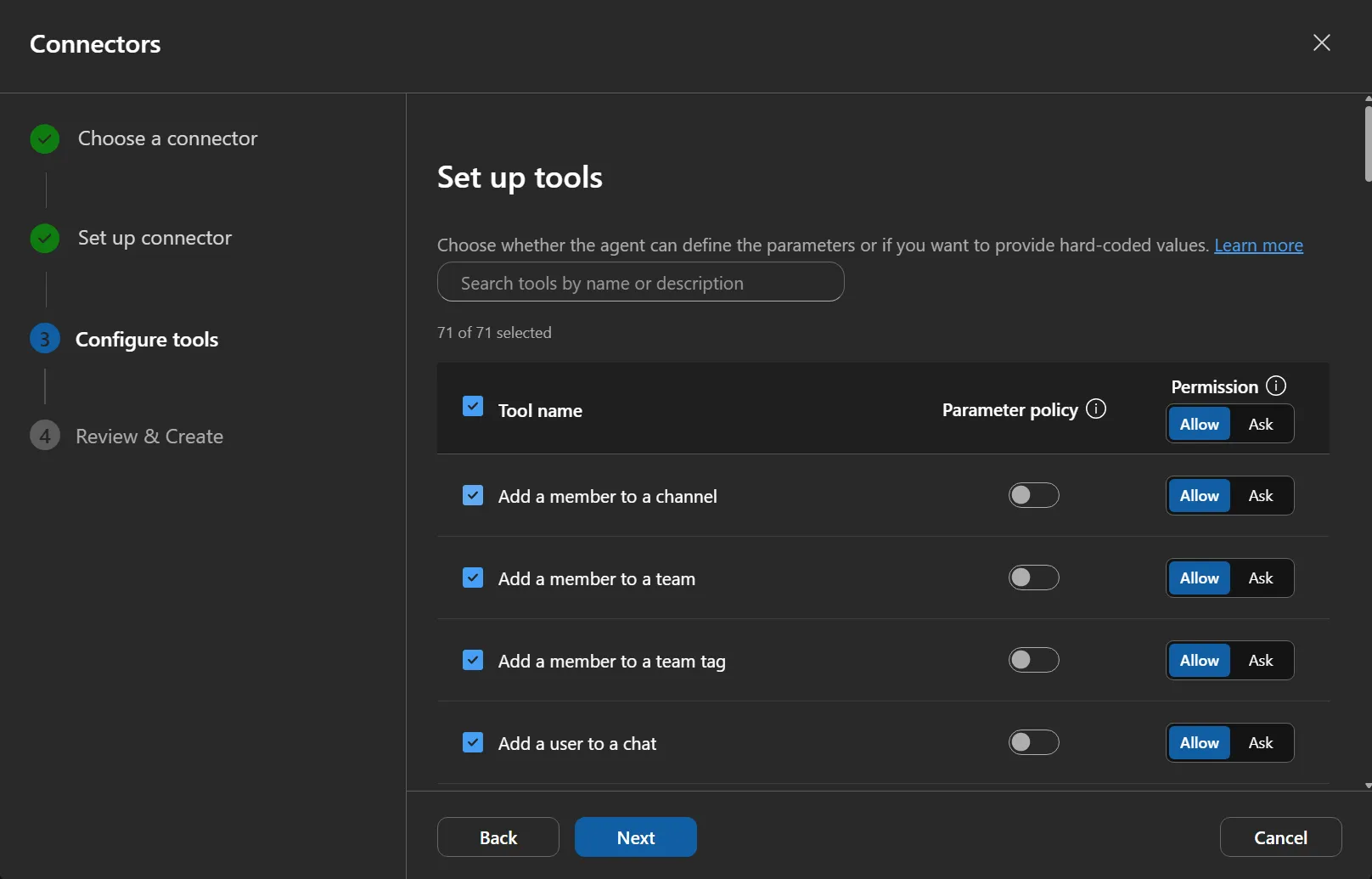Screen dimensions: 1372x879
Task: Click the Tool name column header
Action: pyautogui.click(x=540, y=410)
